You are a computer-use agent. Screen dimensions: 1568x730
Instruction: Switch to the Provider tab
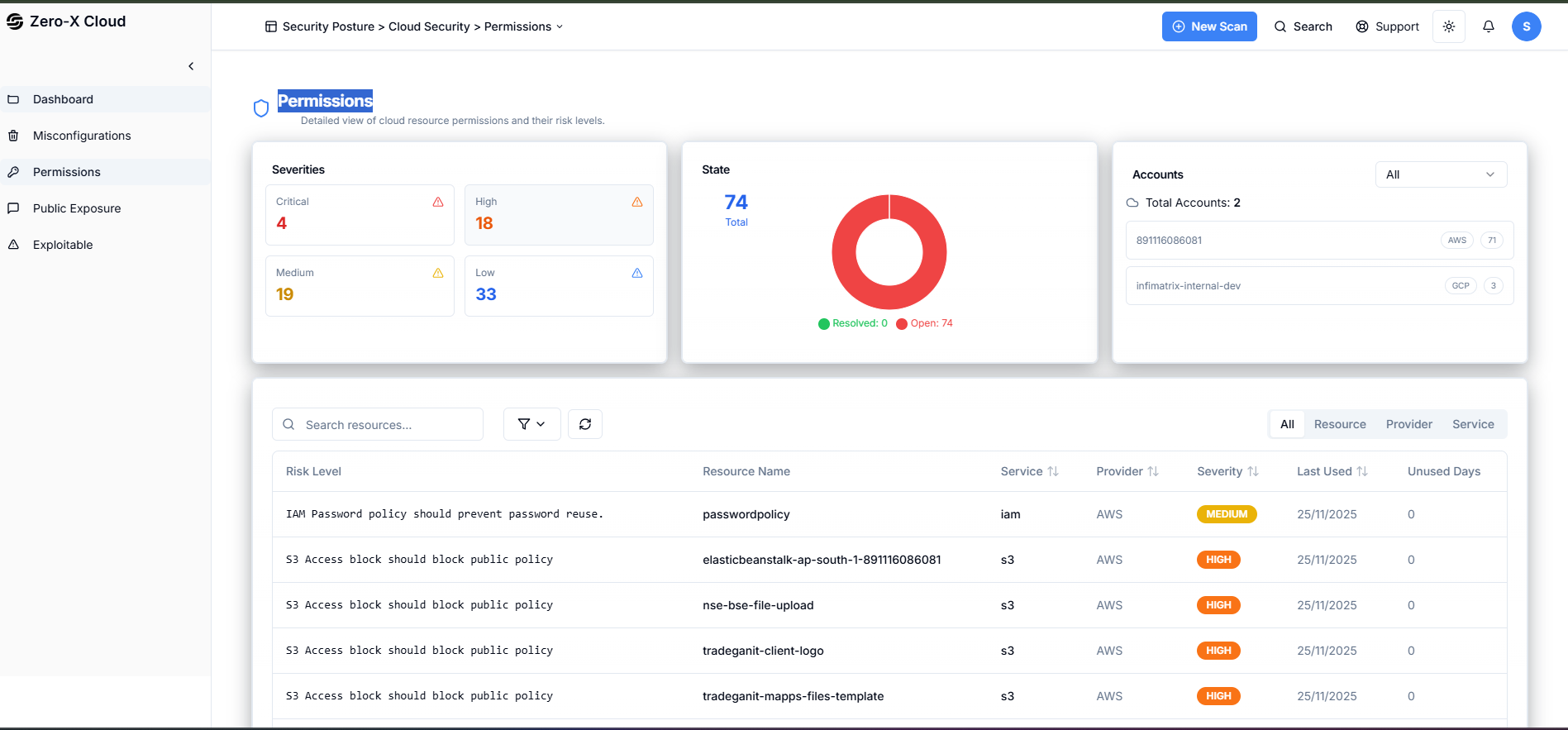(1409, 424)
